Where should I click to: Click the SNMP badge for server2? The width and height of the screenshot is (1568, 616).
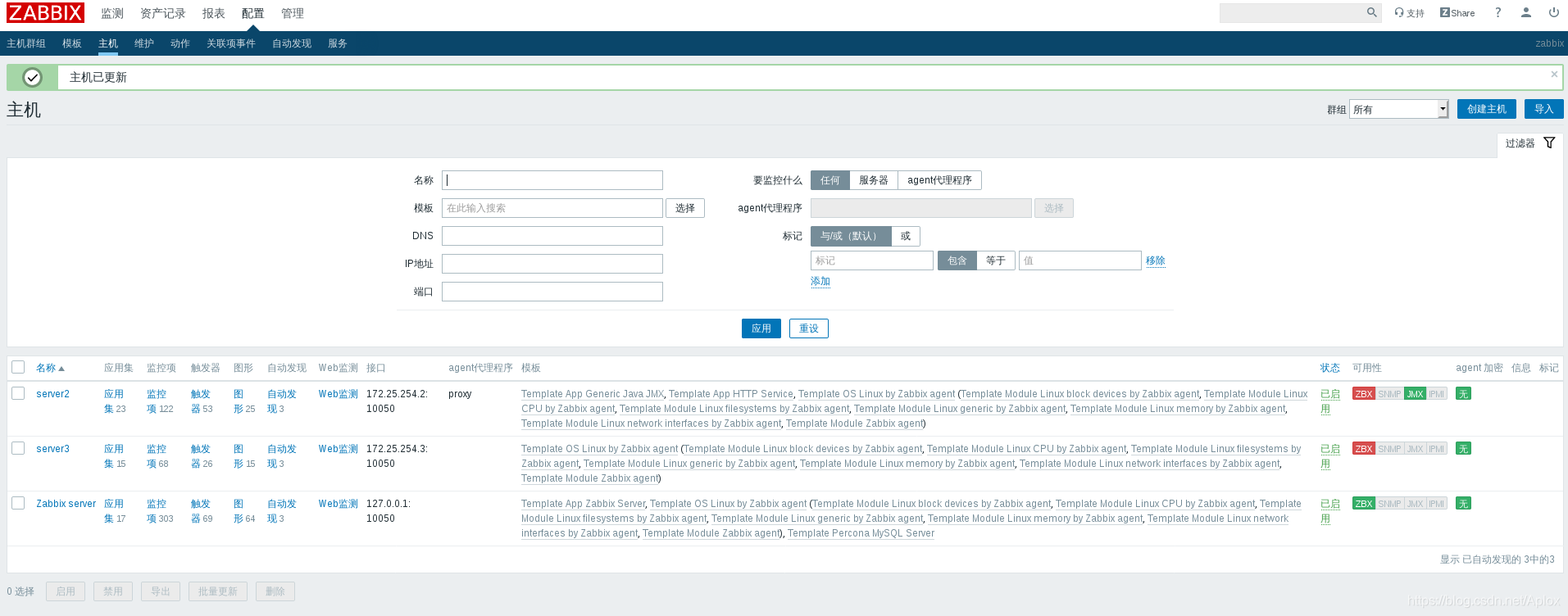1389,394
